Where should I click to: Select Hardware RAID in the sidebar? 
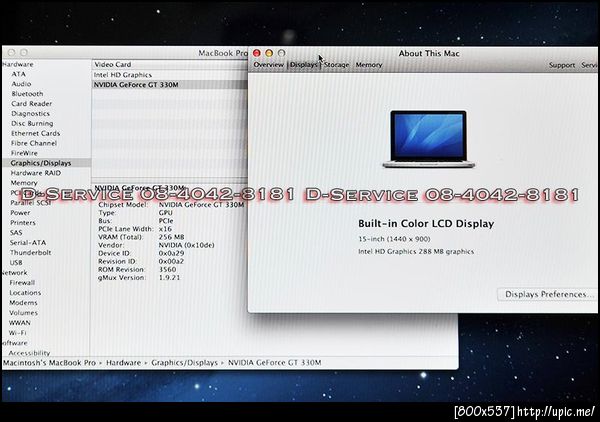[x=36, y=173]
